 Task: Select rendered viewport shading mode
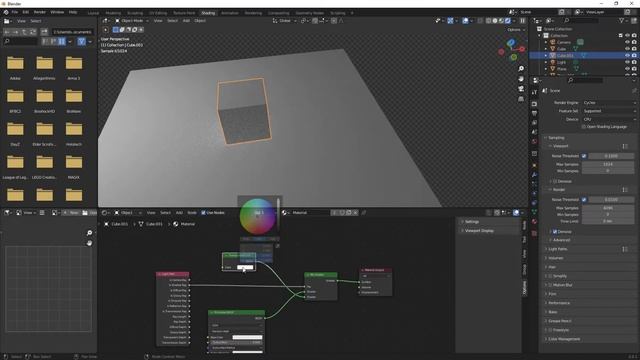[508, 20]
